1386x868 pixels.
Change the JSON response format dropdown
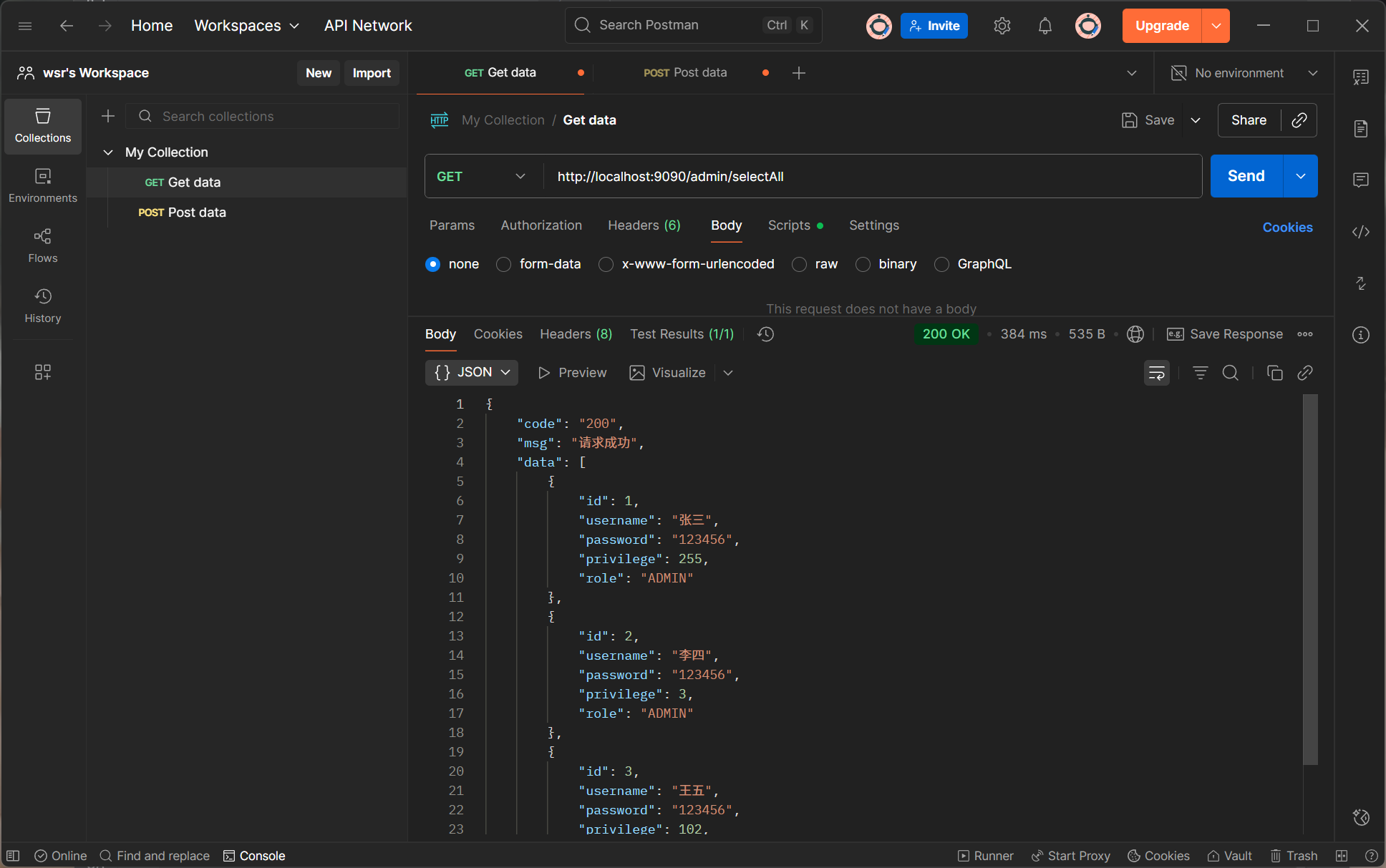tap(472, 373)
